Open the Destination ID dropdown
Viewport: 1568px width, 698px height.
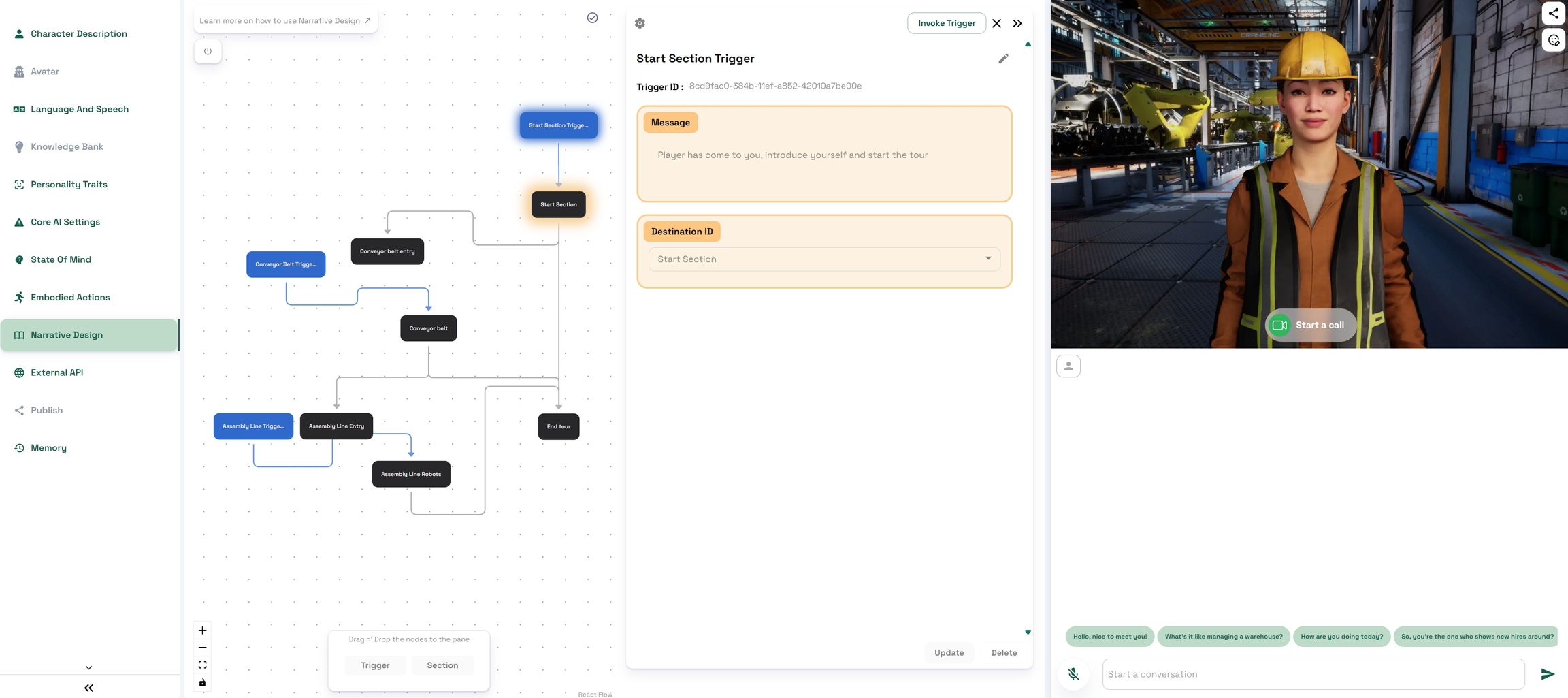click(823, 259)
